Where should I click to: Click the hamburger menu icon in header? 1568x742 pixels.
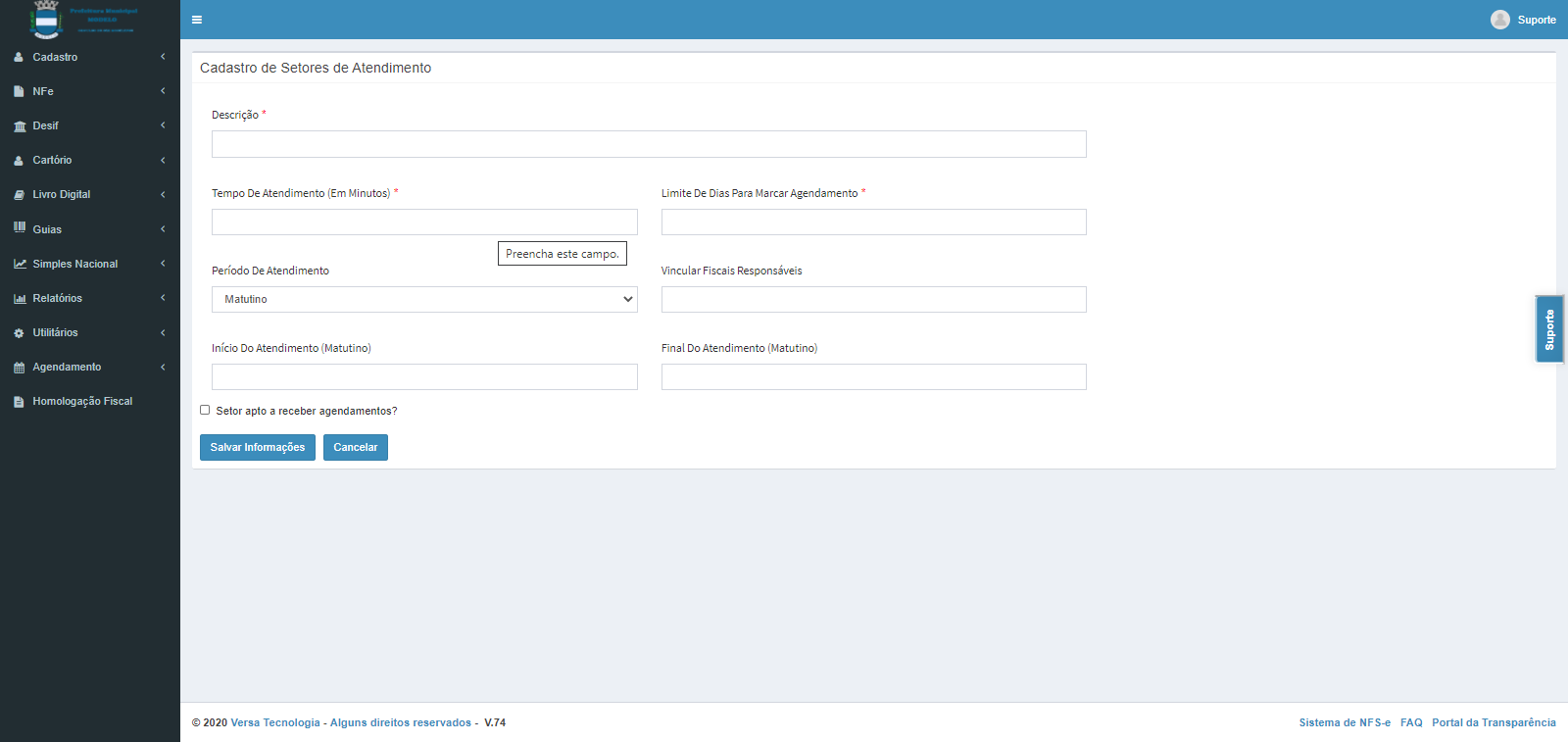coord(197,20)
